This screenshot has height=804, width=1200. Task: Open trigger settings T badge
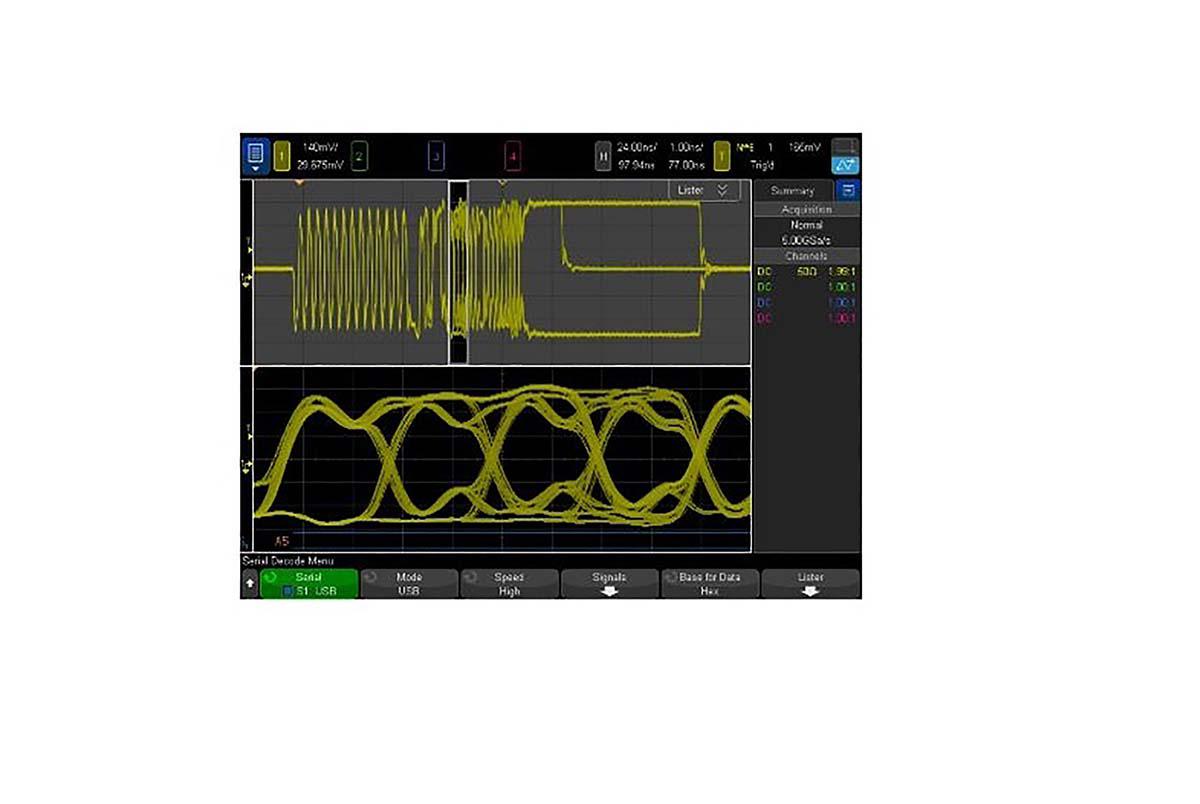721,155
